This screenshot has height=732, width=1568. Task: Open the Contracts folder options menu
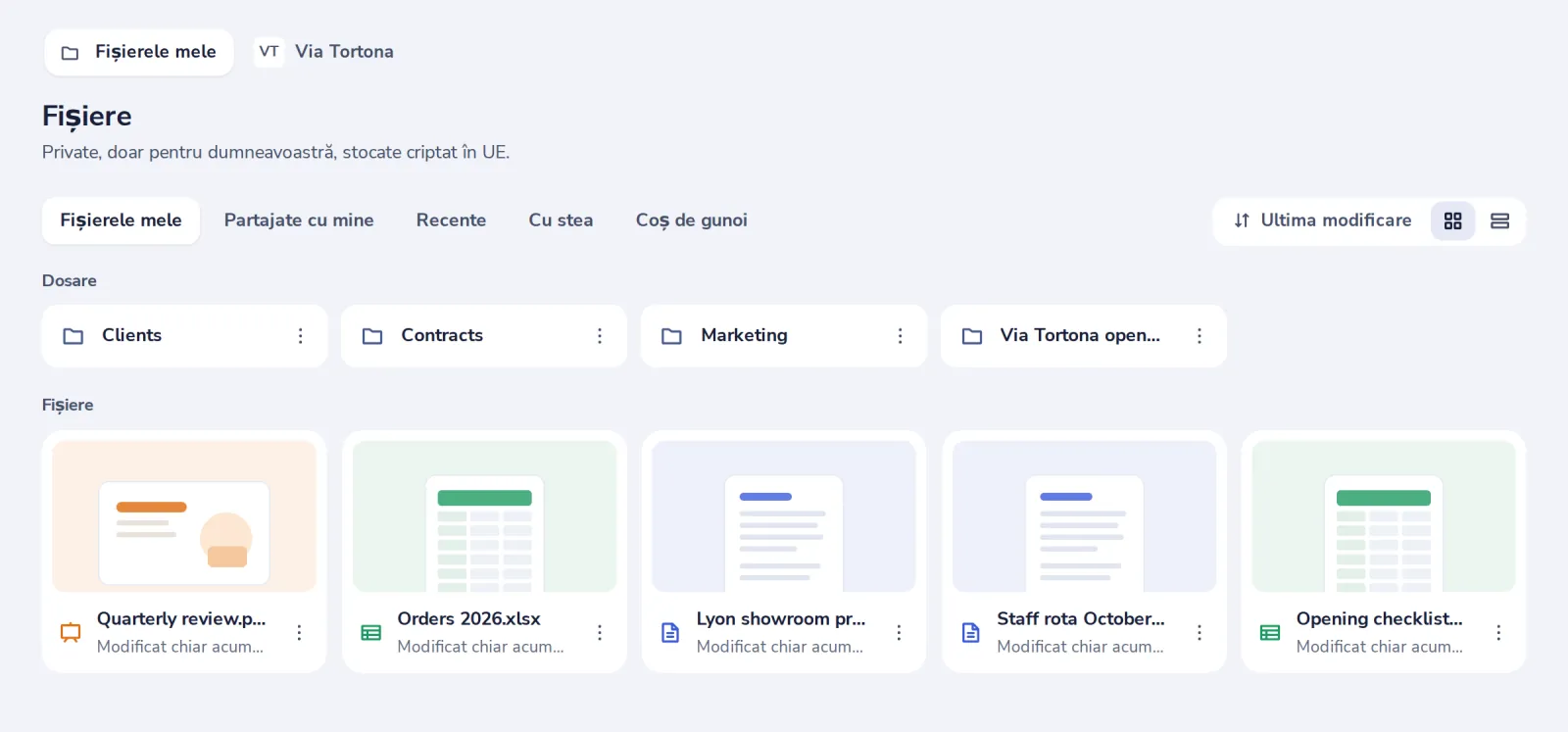pyautogui.click(x=600, y=336)
